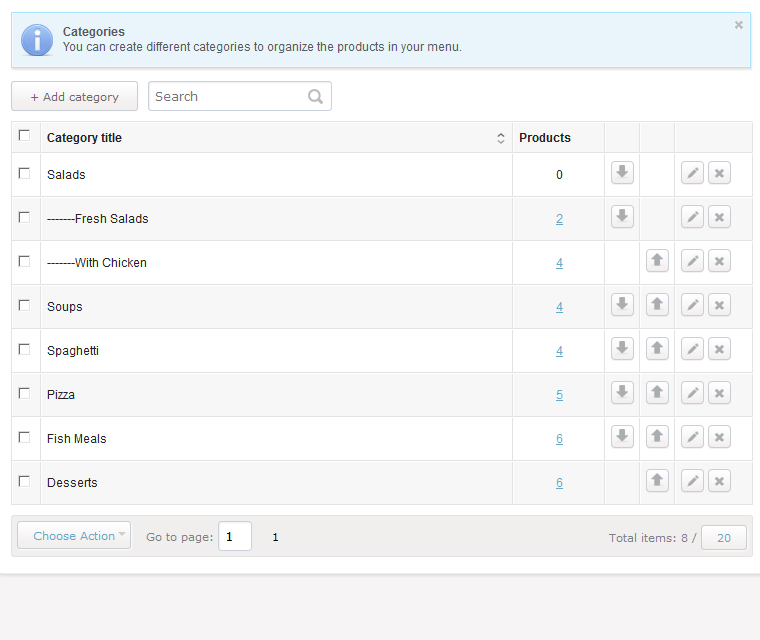Image resolution: width=760 pixels, height=640 pixels.
Task: Open Spaghetti products count link
Action: click(559, 351)
